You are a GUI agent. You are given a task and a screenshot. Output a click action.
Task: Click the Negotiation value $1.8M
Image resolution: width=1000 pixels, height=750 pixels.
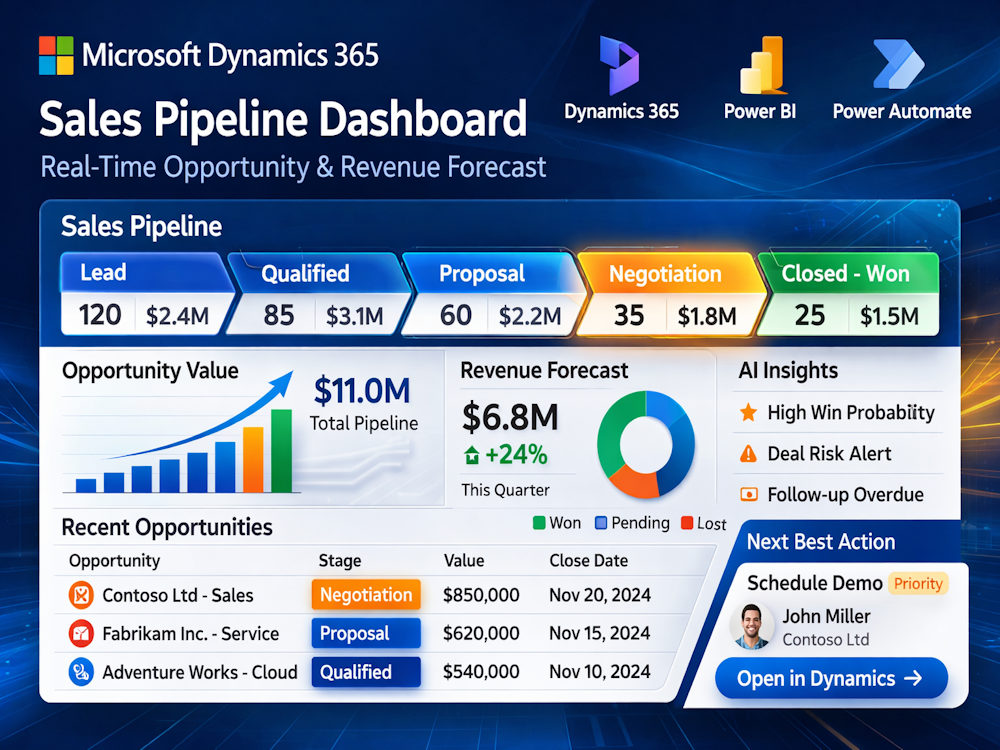(707, 316)
